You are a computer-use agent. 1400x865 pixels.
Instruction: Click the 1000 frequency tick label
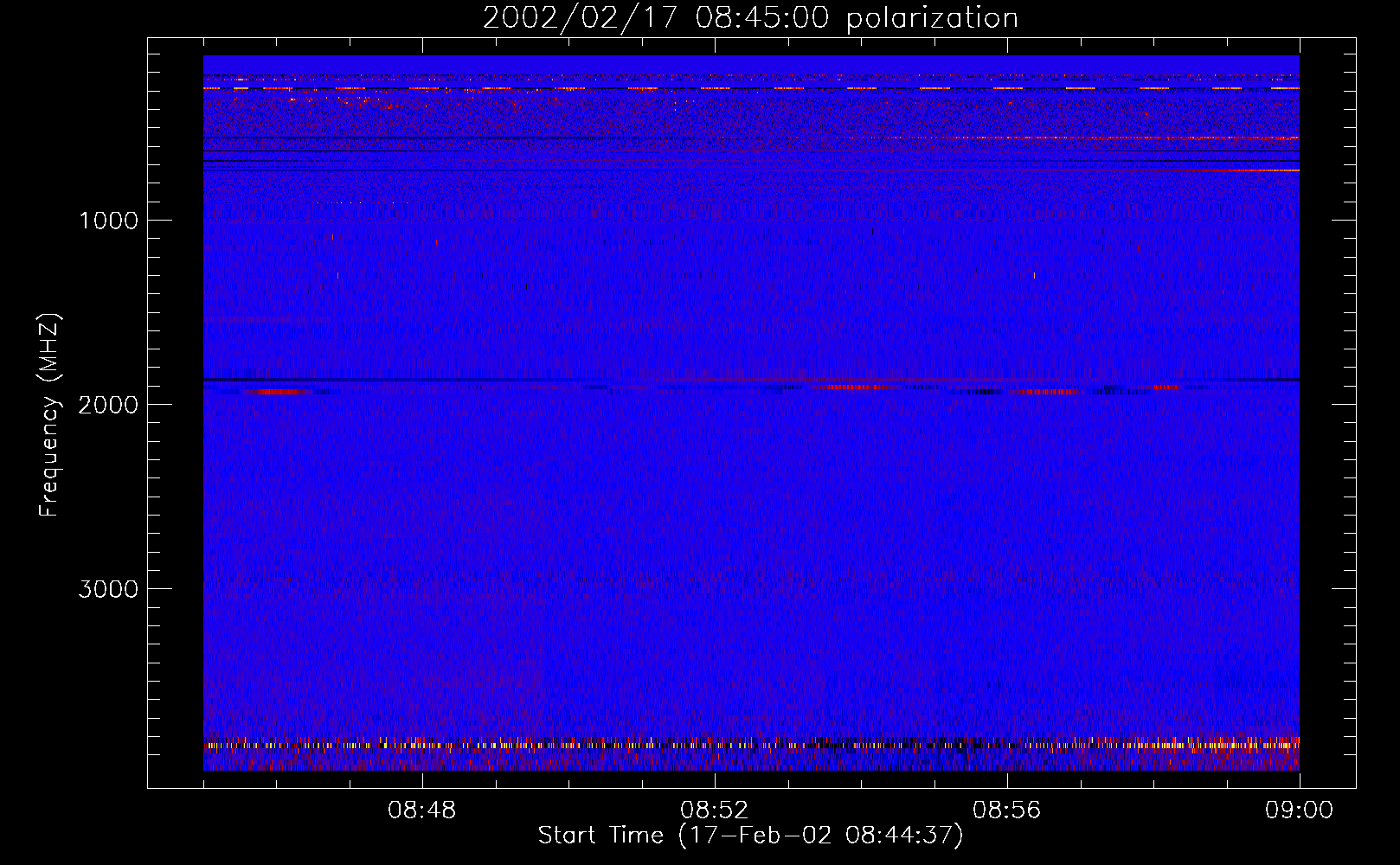(108, 221)
